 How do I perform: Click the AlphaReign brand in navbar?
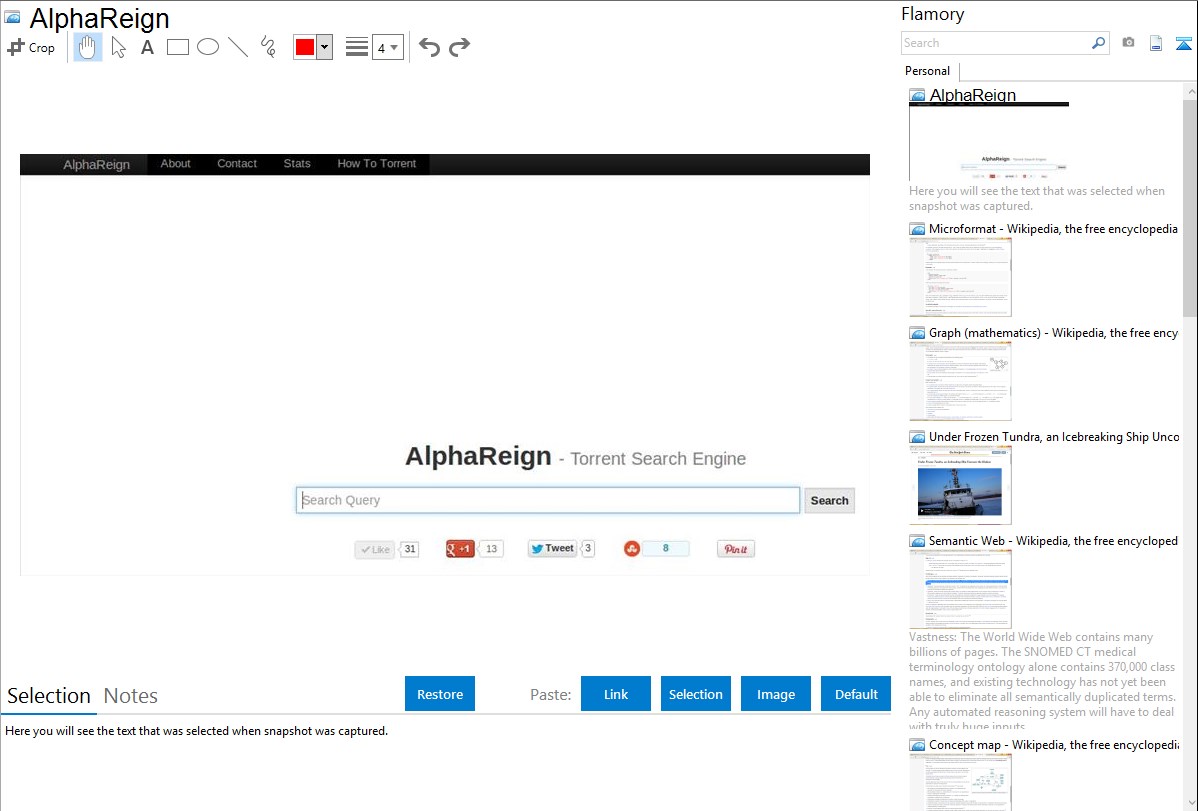(96, 164)
